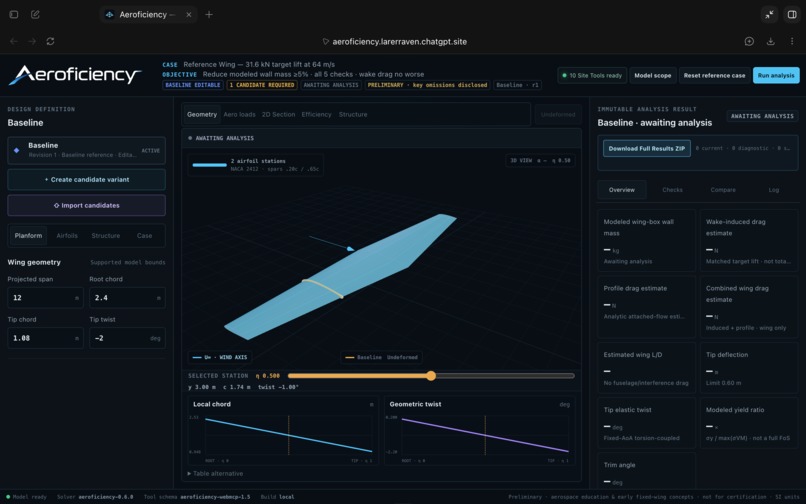Image resolution: width=806 pixels, height=504 pixels.
Task: Click the Local chord chart
Action: tap(282, 430)
